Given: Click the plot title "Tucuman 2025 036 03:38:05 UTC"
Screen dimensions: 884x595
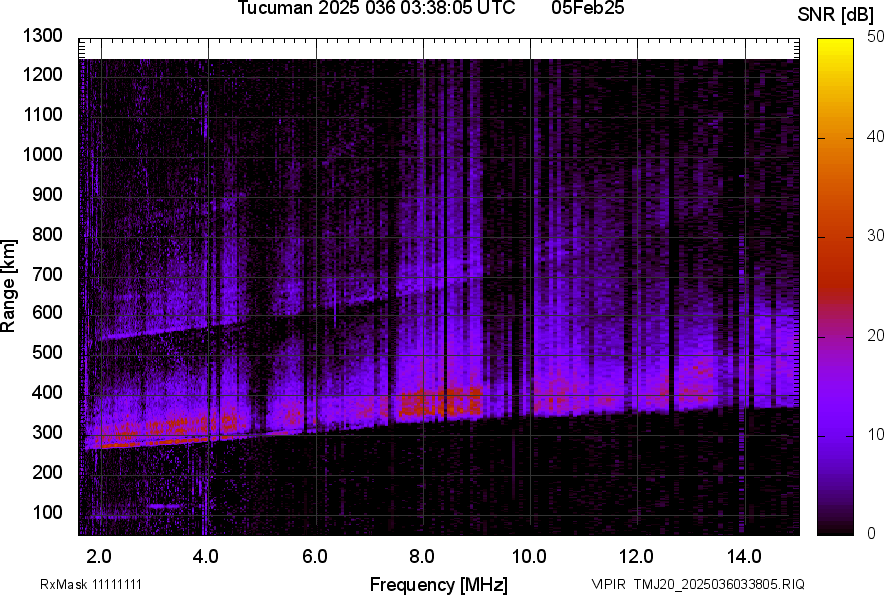Looking at the screenshot, I should (376, 8).
